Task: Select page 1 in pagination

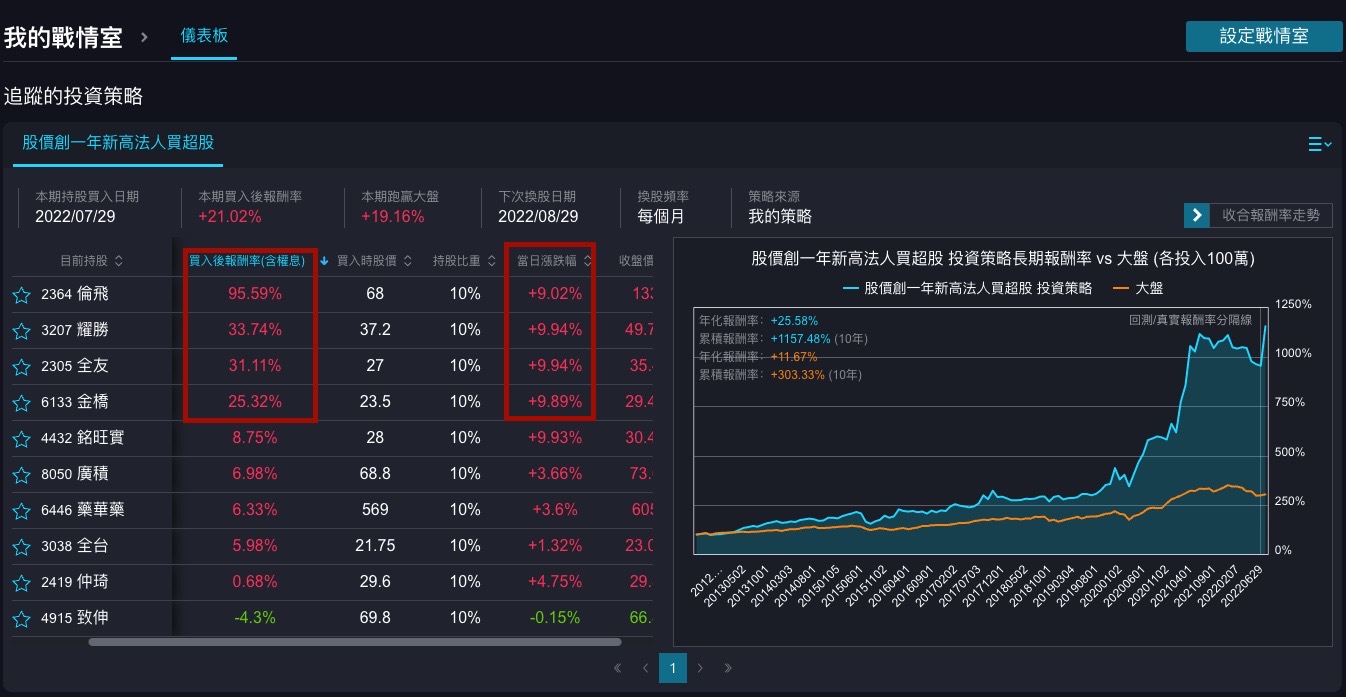Action: point(673,668)
